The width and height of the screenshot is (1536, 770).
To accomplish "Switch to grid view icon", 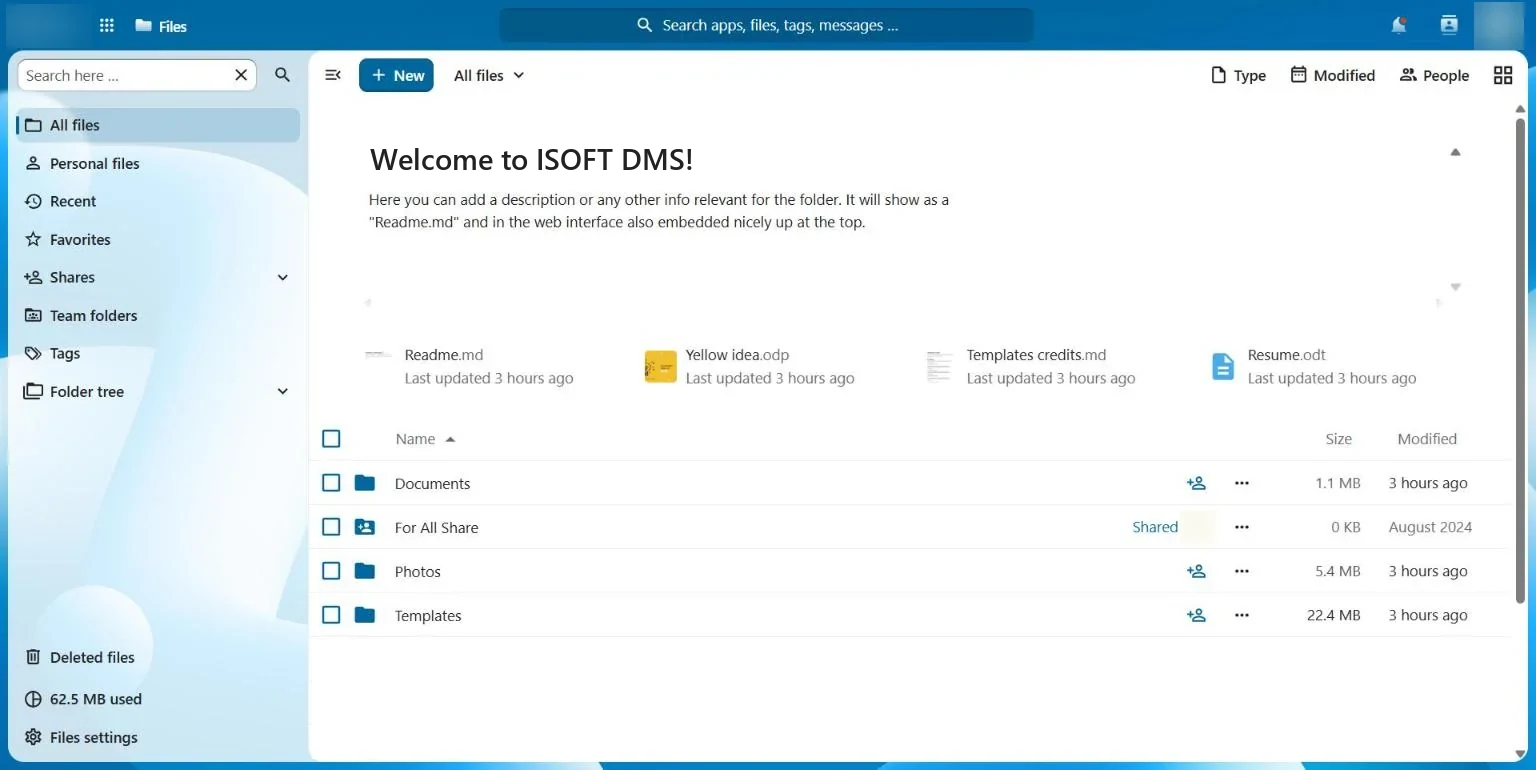I will tap(1503, 75).
